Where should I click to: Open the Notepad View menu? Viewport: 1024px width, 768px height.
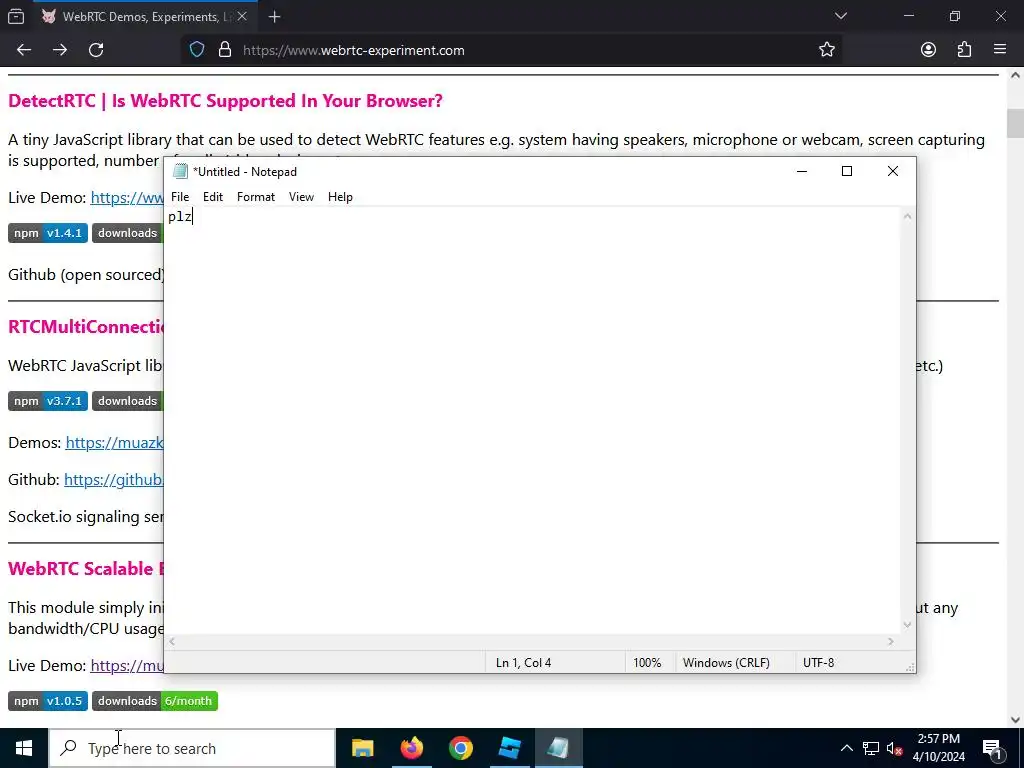pos(301,197)
